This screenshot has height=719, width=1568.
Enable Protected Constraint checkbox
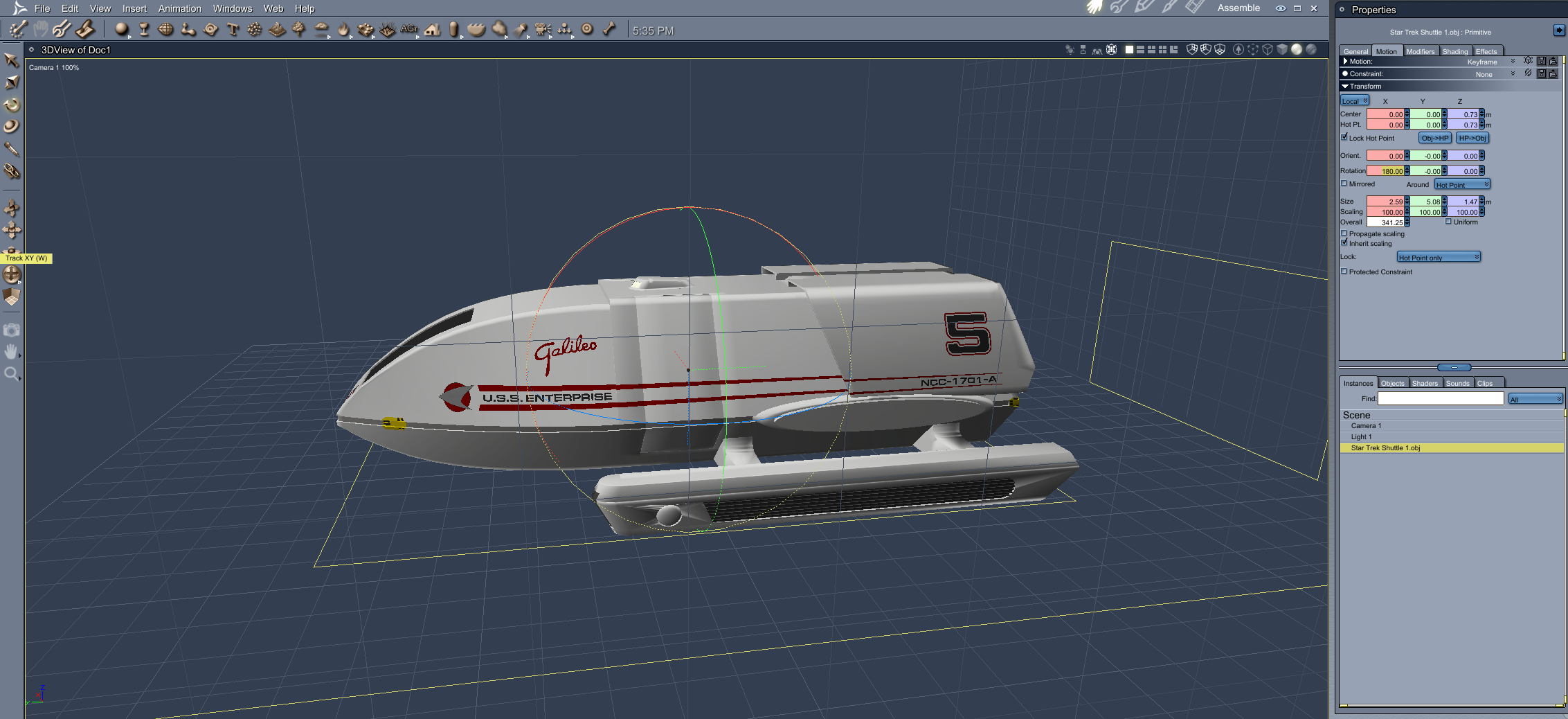coord(1344,272)
